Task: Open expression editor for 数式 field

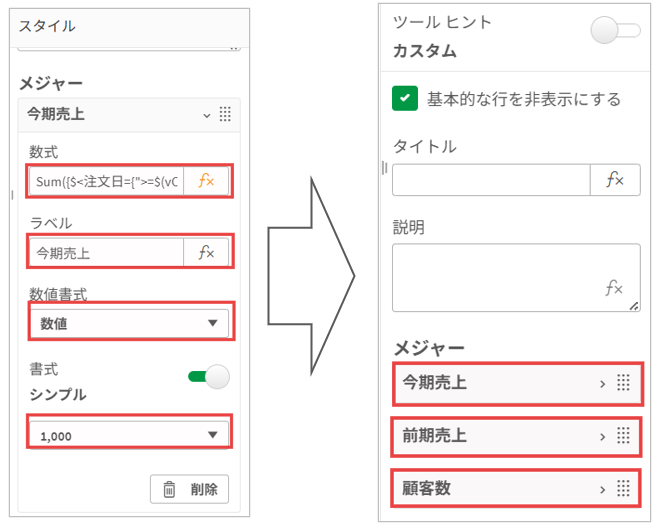Action: tap(207, 181)
